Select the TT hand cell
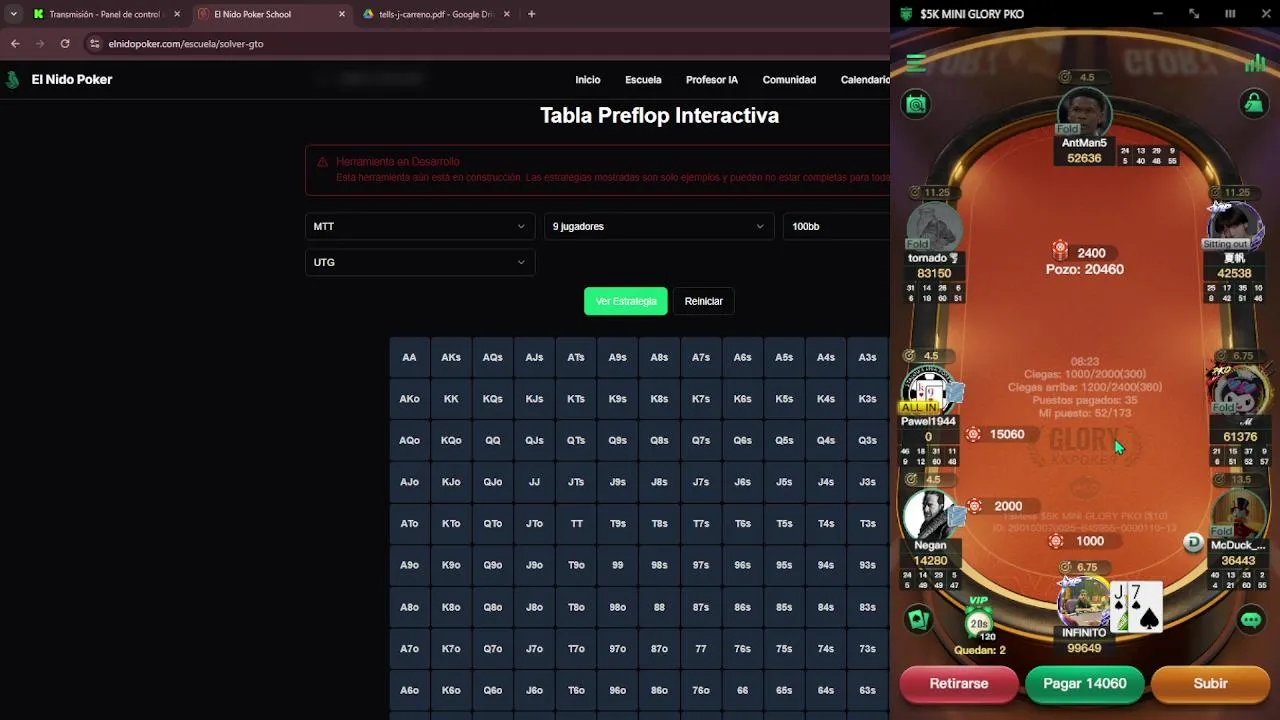1280x720 pixels. 576,524
